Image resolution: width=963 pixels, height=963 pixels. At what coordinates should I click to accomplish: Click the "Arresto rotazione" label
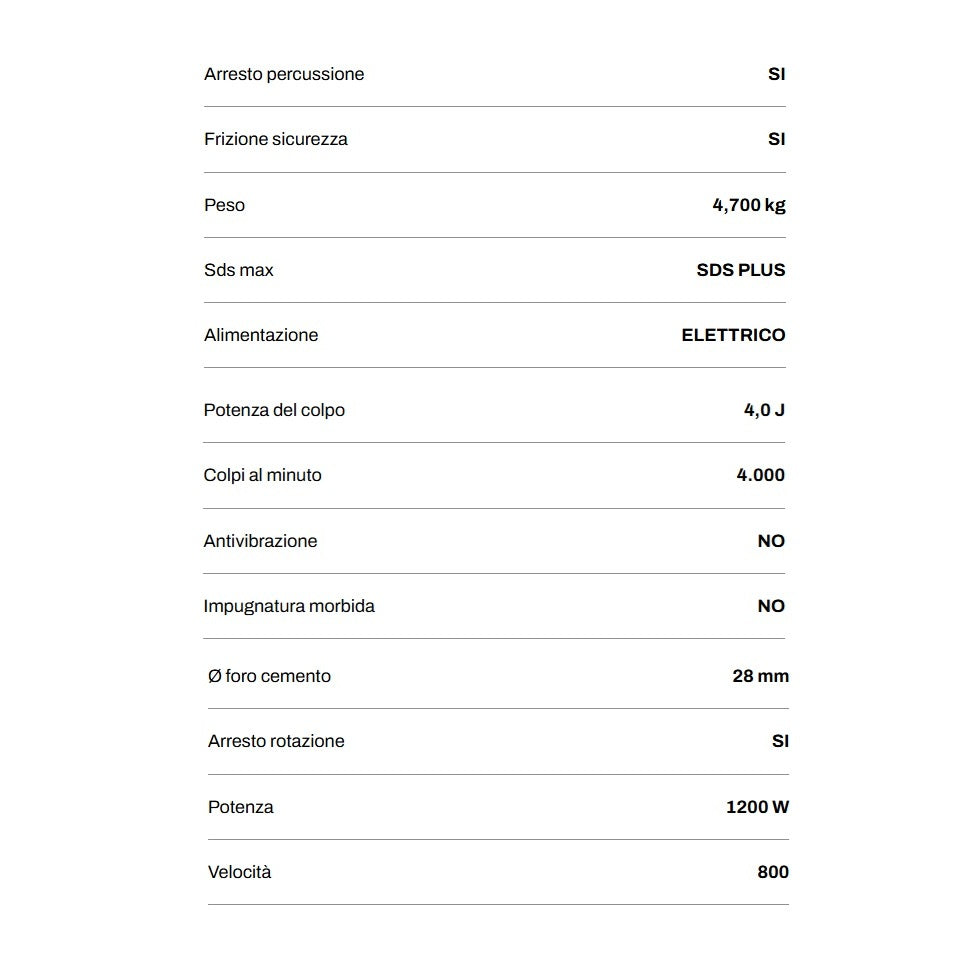point(276,741)
